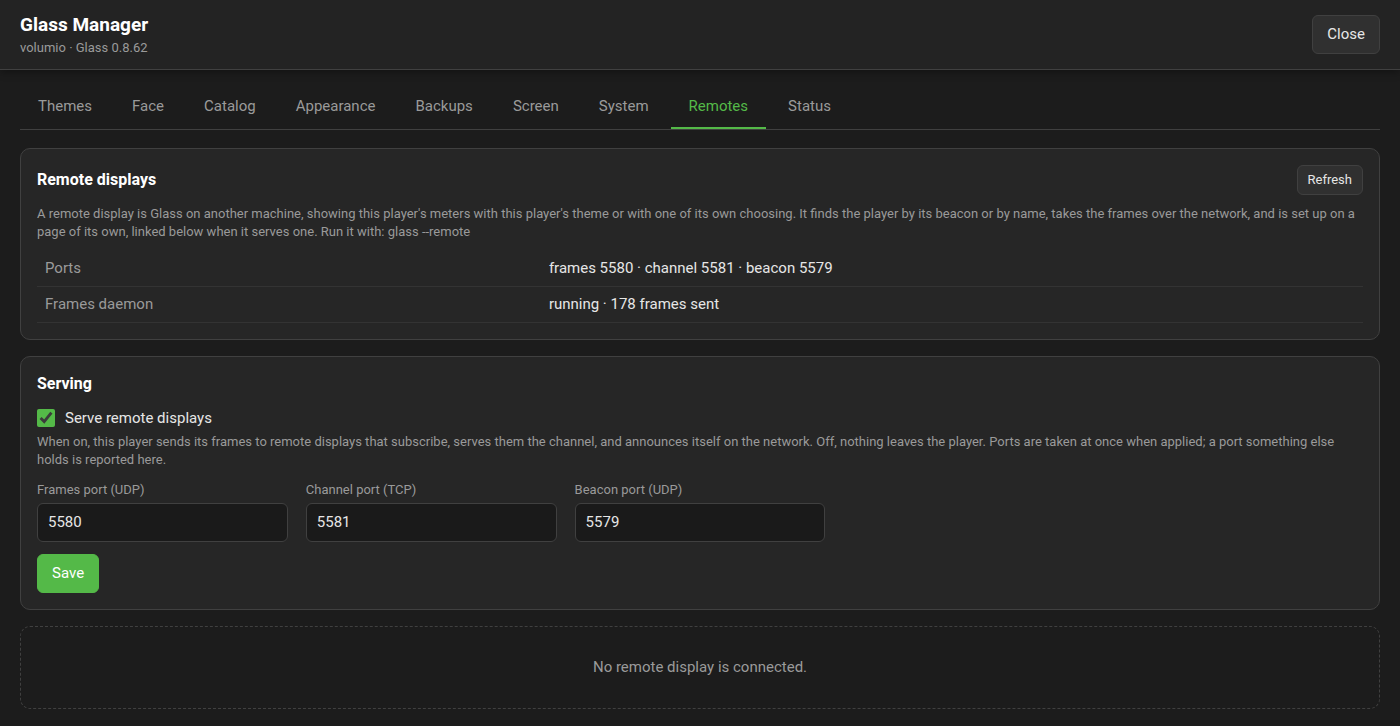Switch to the Face tab
Viewport: 1400px width, 726px height.
(148, 106)
